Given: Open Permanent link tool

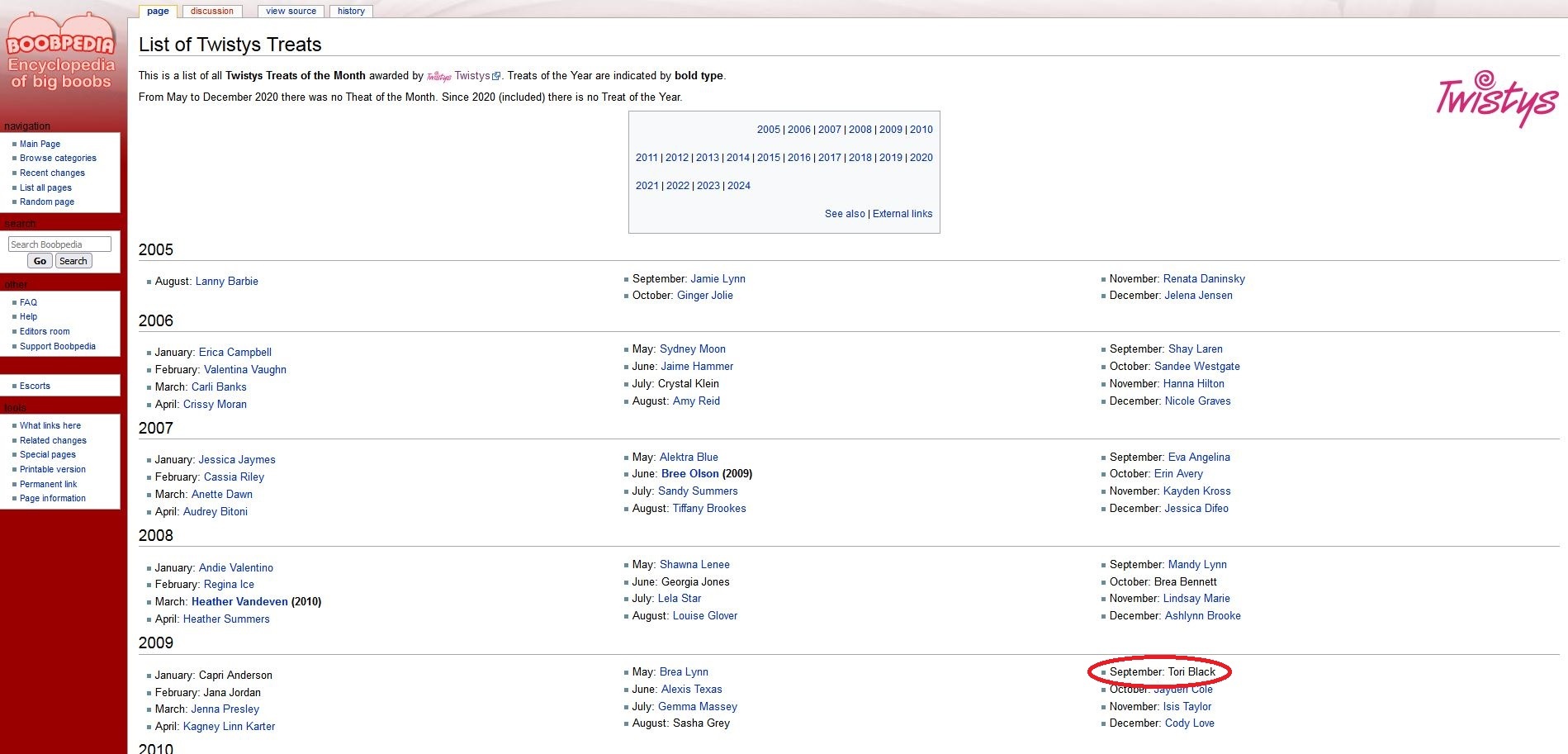Looking at the screenshot, I should click(48, 484).
